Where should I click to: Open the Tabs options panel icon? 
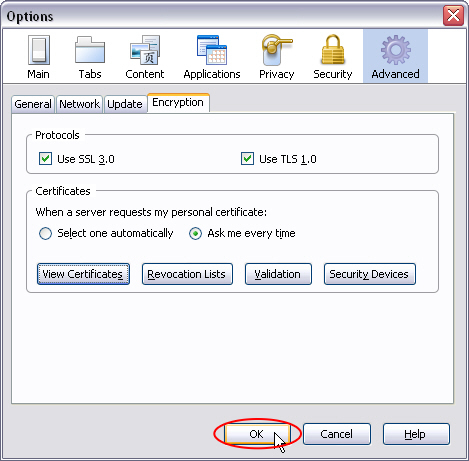click(90, 57)
